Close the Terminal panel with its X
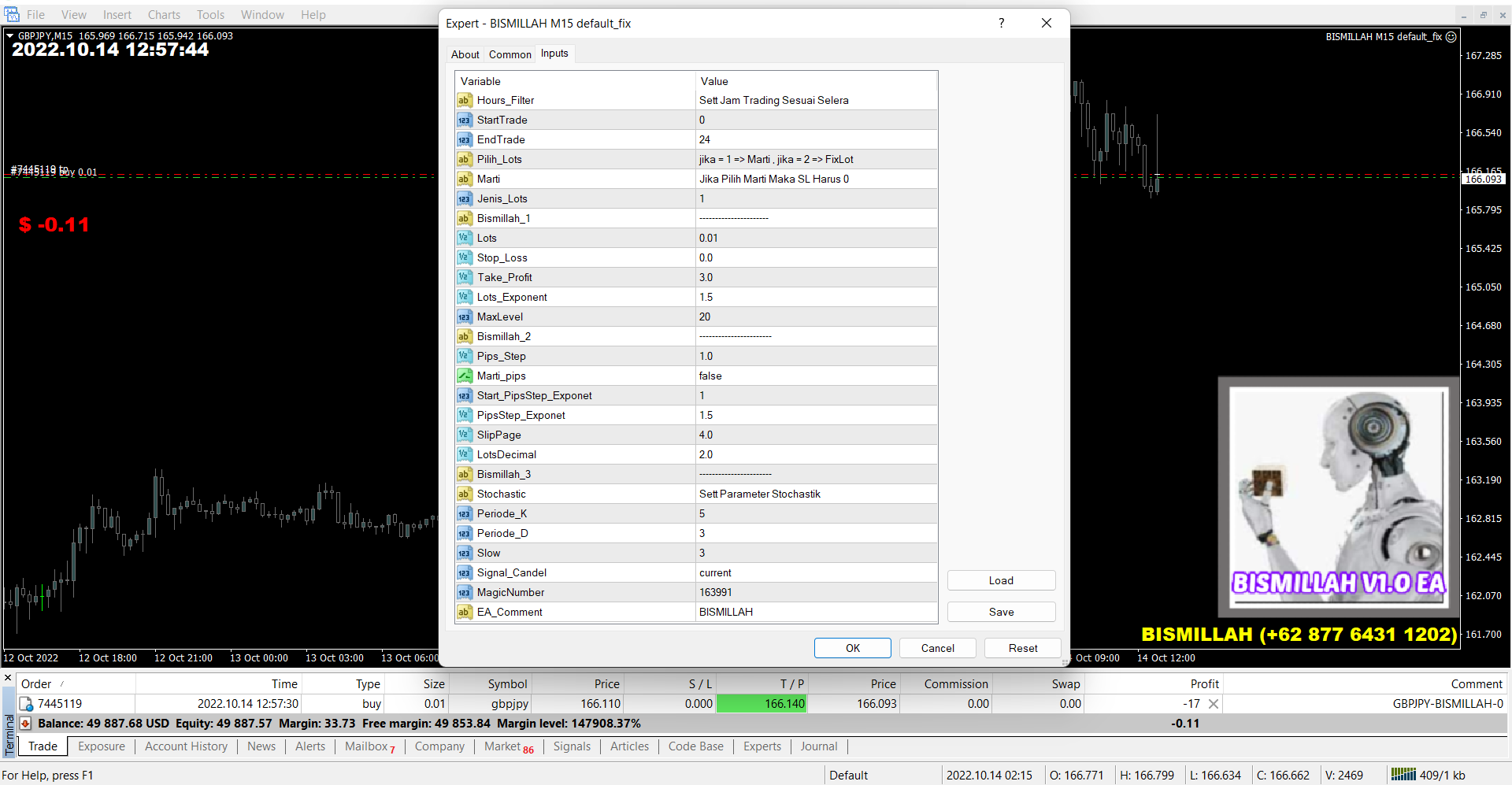The width and height of the screenshot is (1512, 785). (x=8, y=678)
